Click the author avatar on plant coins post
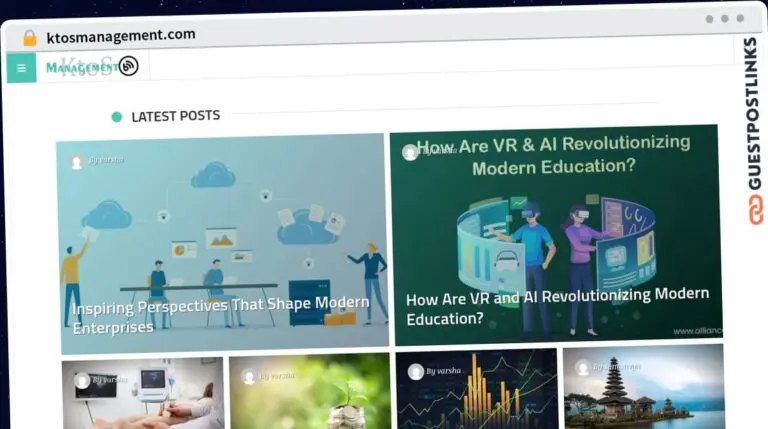This screenshot has height=429, width=768. click(x=249, y=377)
